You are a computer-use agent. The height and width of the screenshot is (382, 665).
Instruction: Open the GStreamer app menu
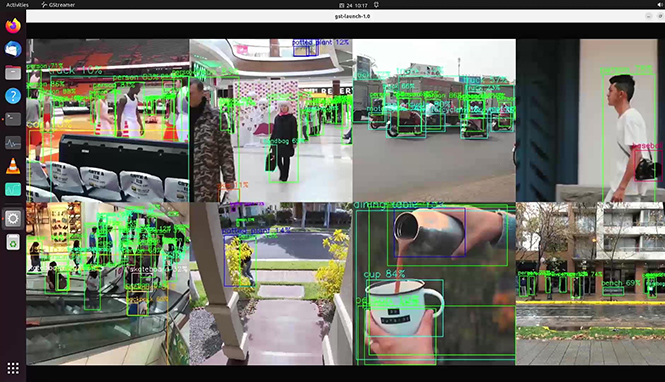tap(58, 5)
